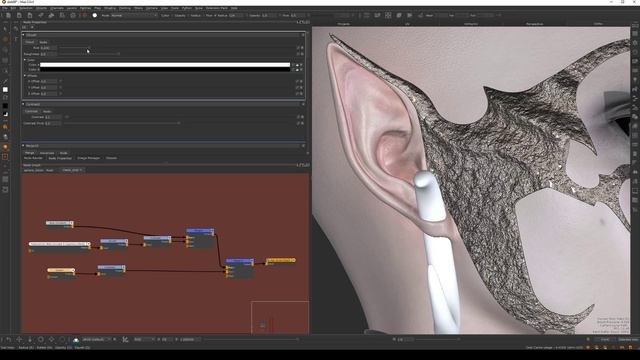Click the Roughness slider in Cloud properties

(x=89, y=54)
